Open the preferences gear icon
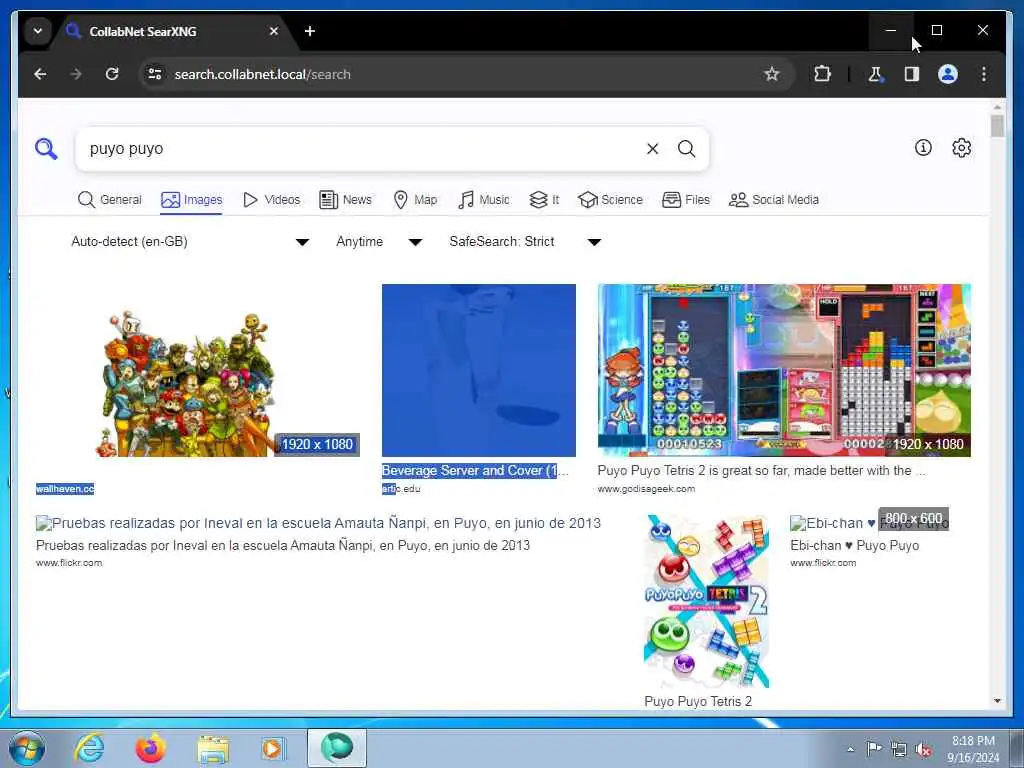The height and width of the screenshot is (768, 1024). tap(961, 148)
